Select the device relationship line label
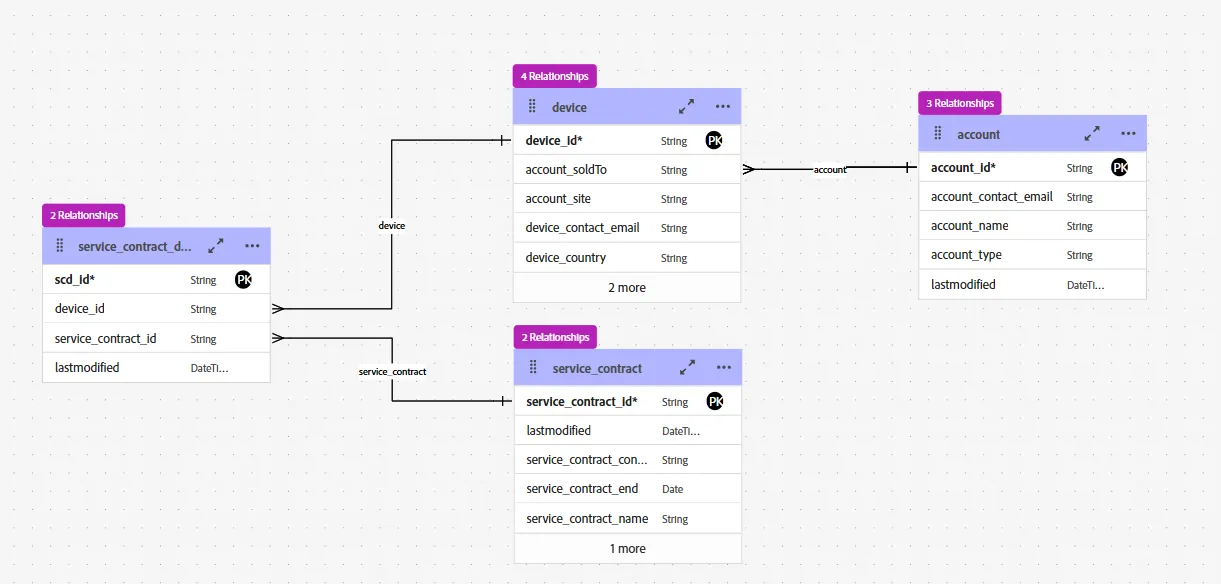The height and width of the screenshot is (584, 1221). 392,226
